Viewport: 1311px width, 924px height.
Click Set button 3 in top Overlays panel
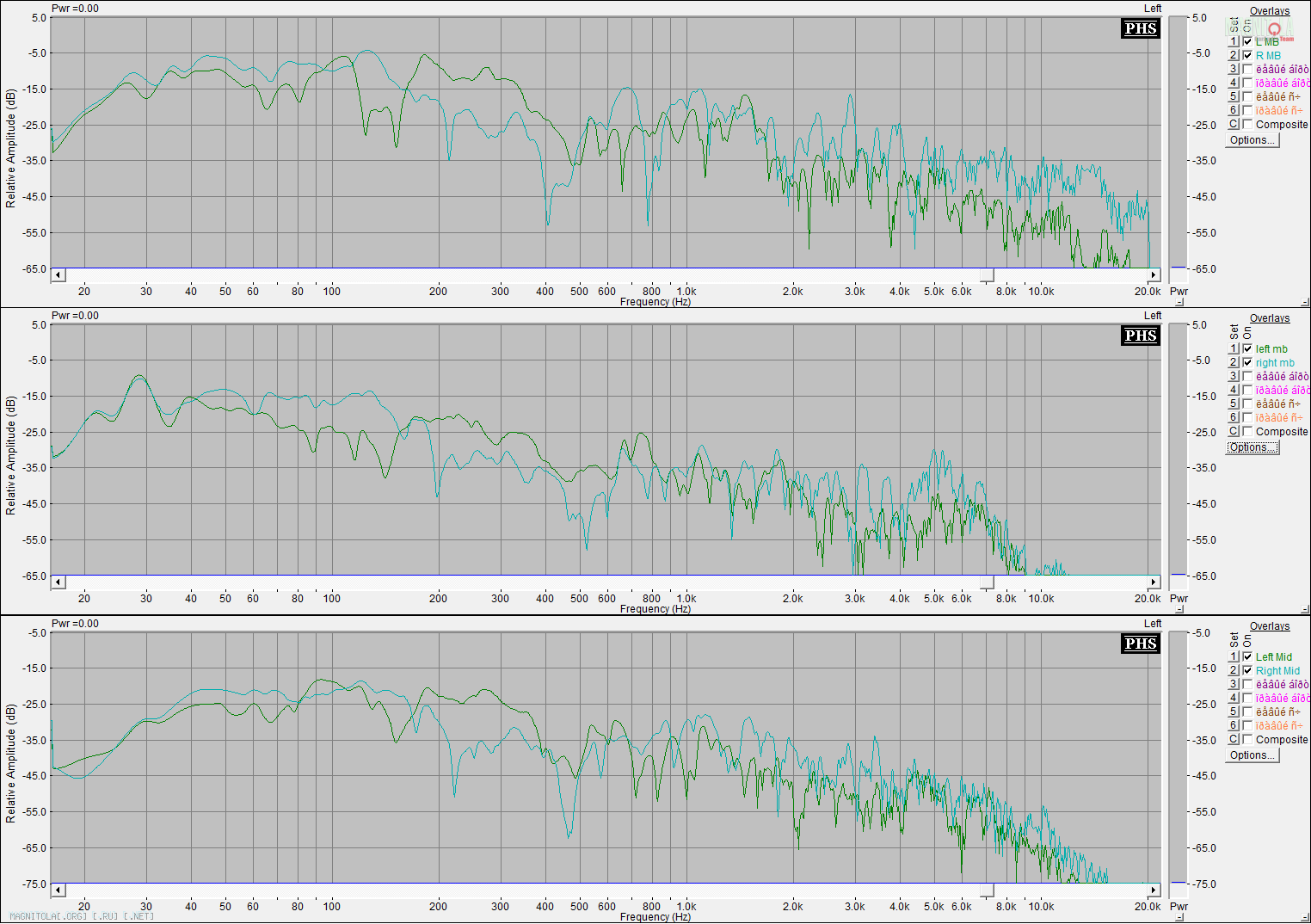pyautogui.click(x=1234, y=69)
